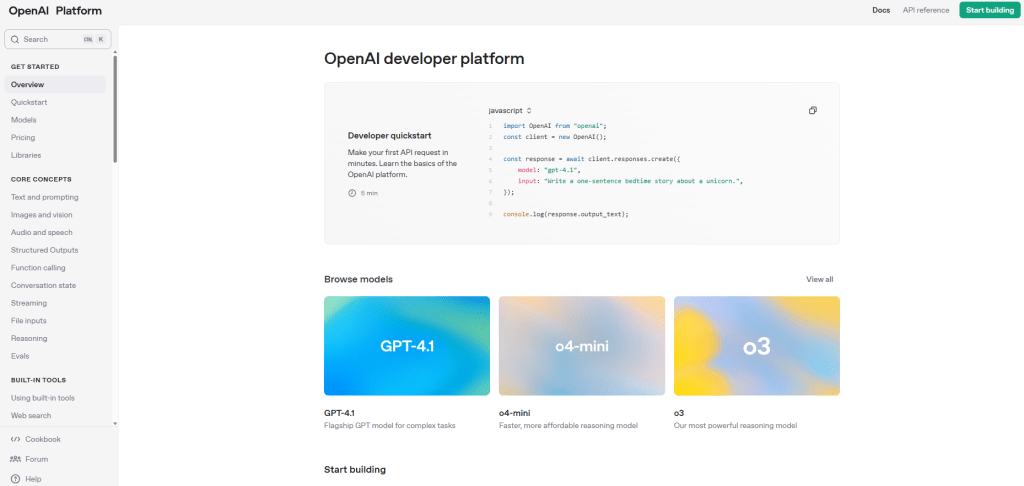Open the API reference tab
Screen dimensions: 1024x486
pyautogui.click(x=925, y=10)
